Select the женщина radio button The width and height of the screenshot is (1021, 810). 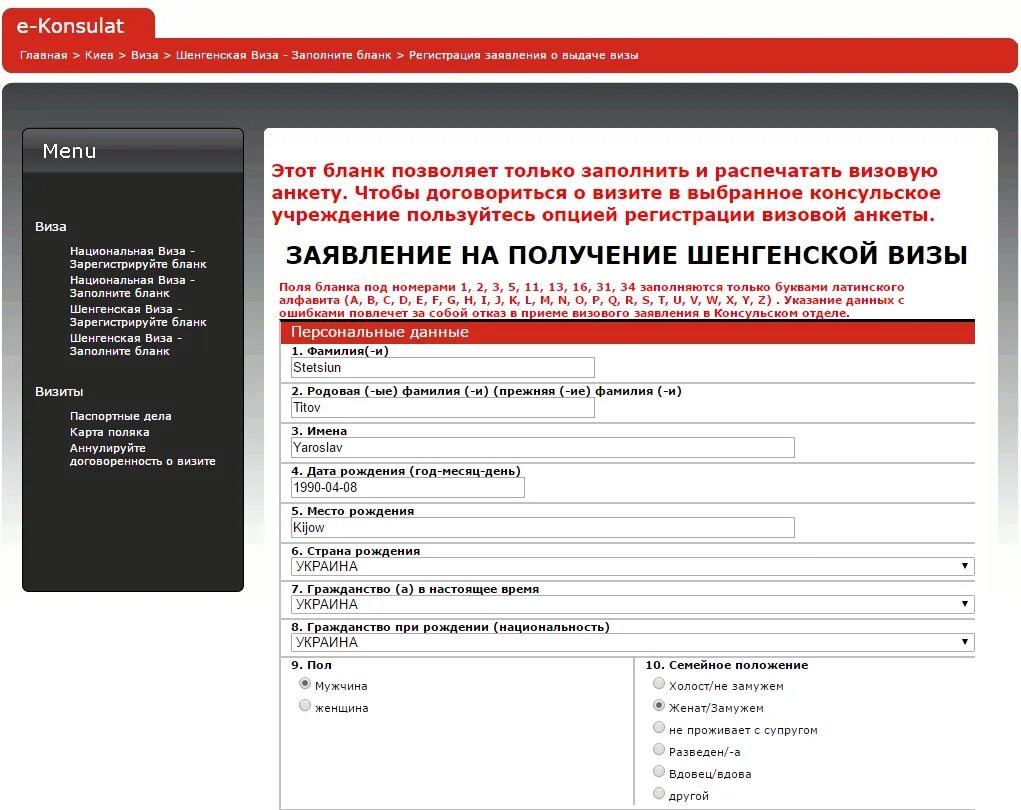tap(305, 706)
